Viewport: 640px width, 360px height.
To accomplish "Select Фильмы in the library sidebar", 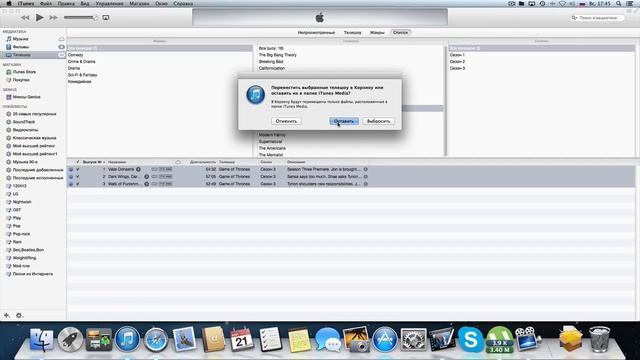I will (x=20, y=47).
